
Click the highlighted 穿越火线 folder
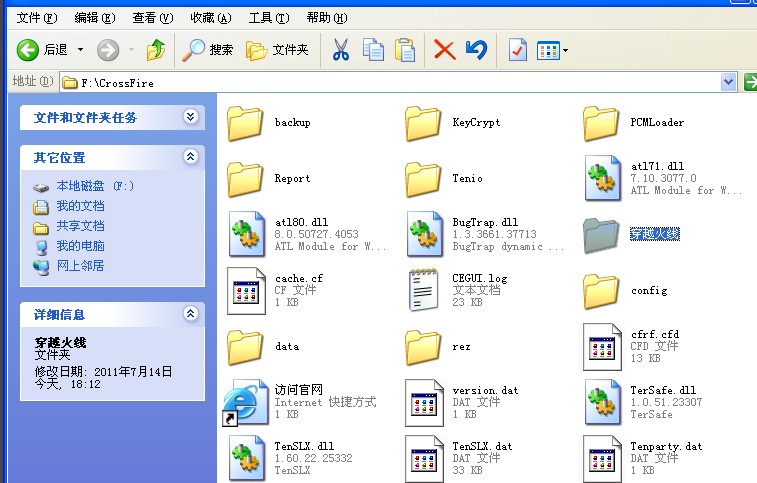[631, 235]
